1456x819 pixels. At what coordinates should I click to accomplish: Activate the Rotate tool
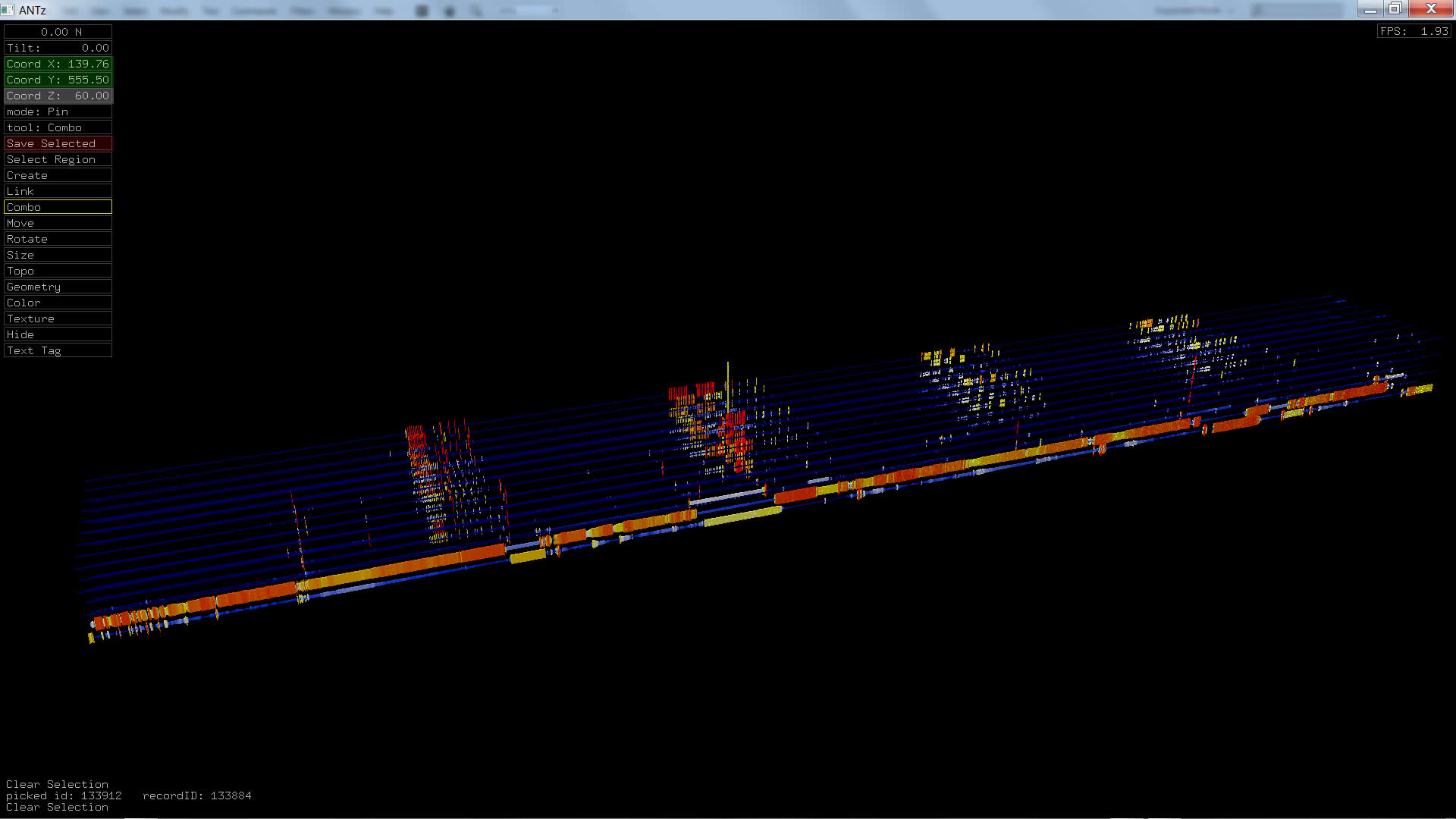(x=58, y=239)
